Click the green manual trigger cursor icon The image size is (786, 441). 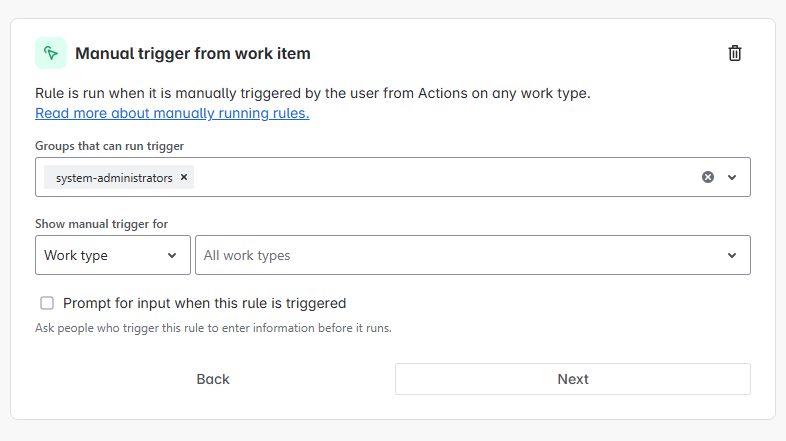pos(51,53)
